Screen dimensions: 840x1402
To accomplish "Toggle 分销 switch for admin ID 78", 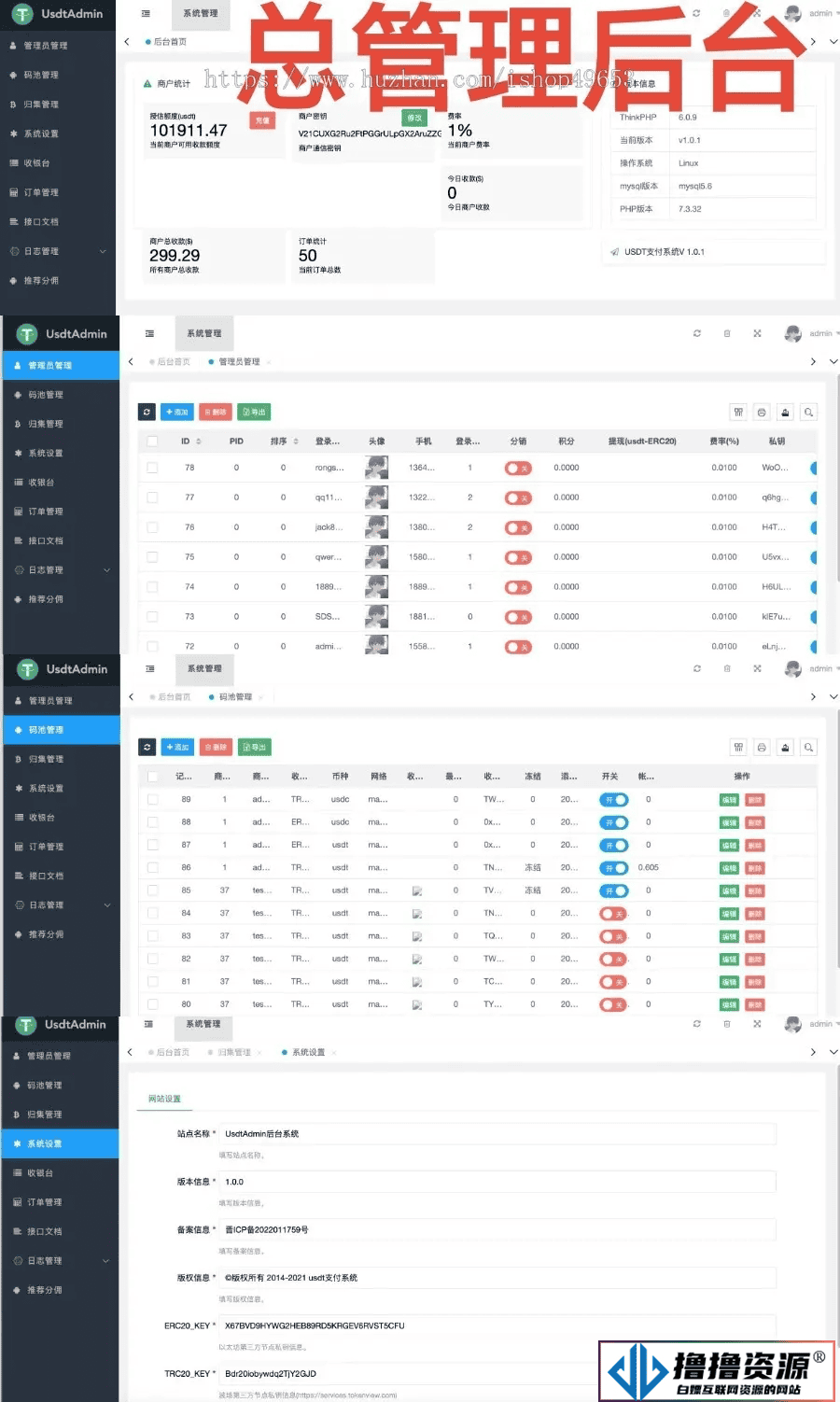I will tap(518, 469).
